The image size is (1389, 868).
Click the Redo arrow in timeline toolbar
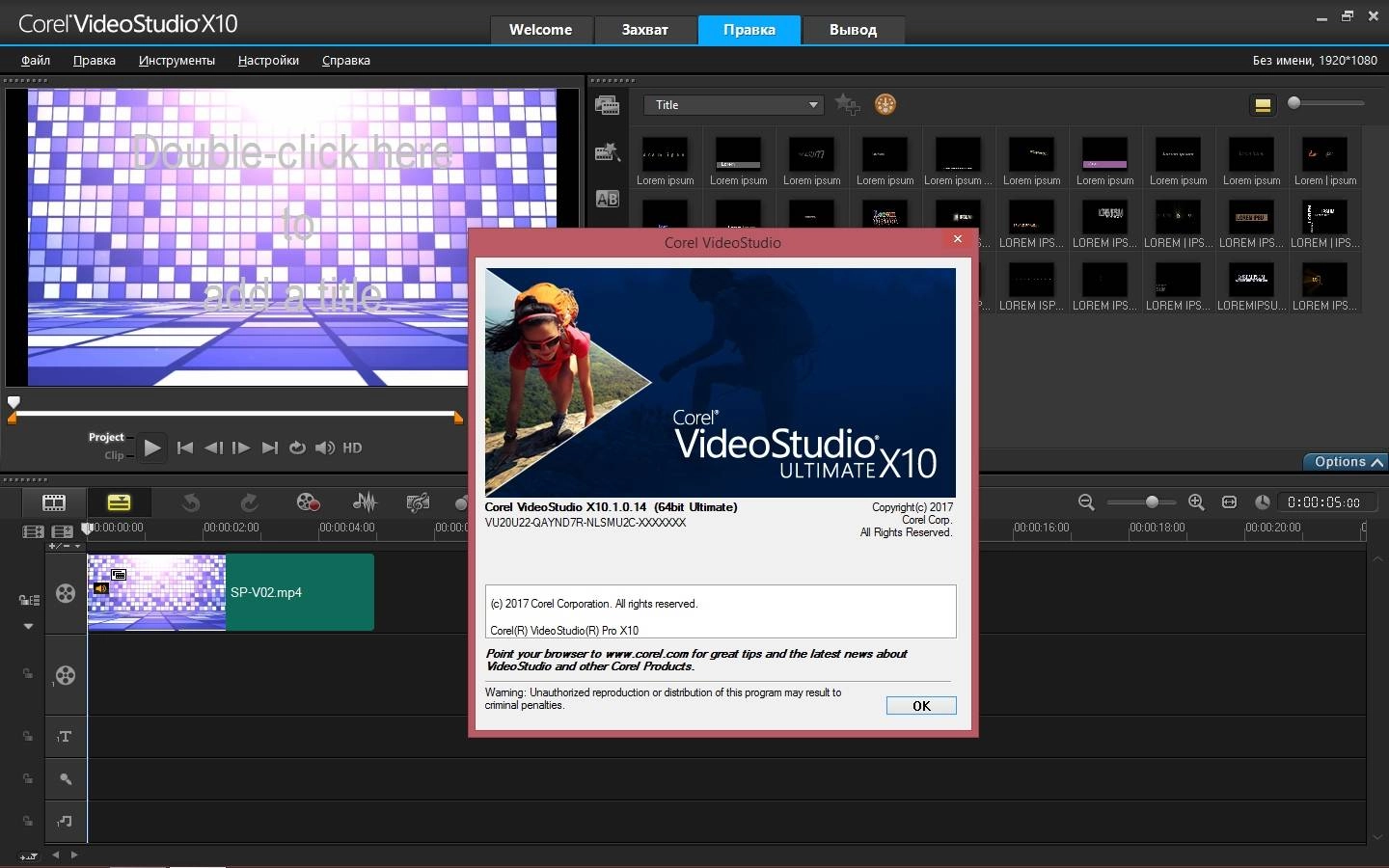tap(249, 502)
